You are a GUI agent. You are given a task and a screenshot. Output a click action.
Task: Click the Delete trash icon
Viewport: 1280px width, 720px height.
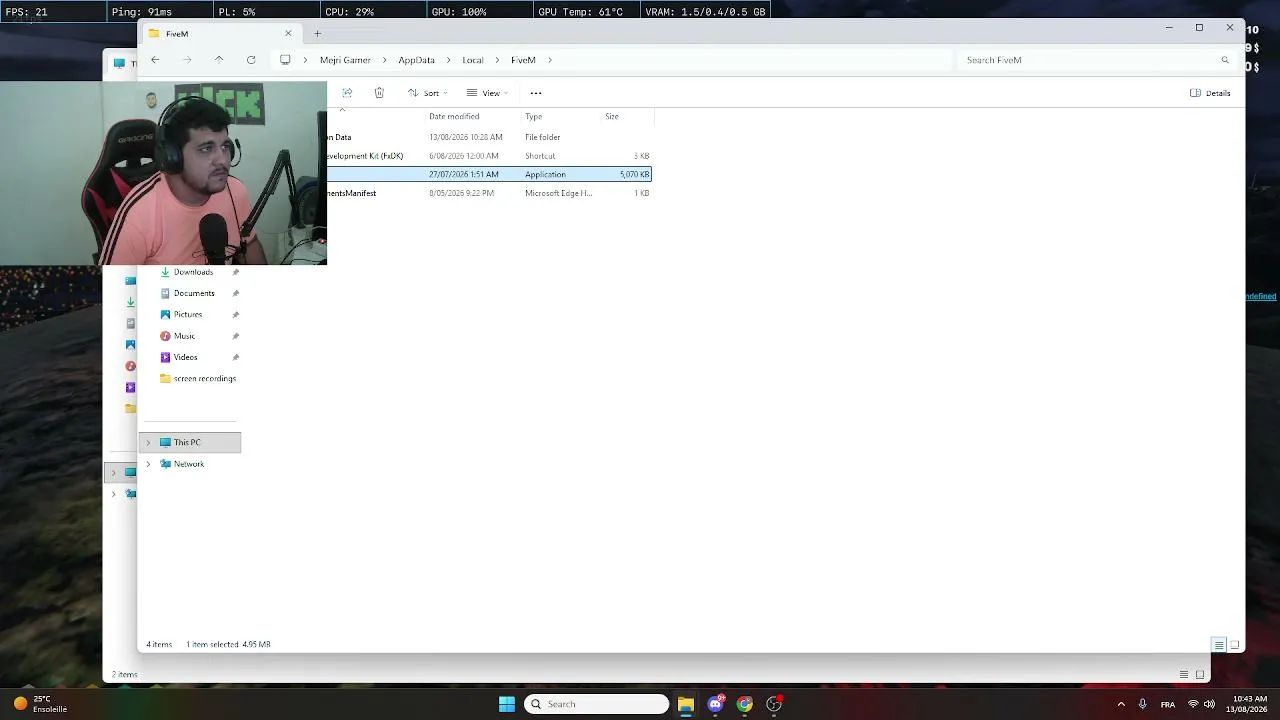coord(379,93)
